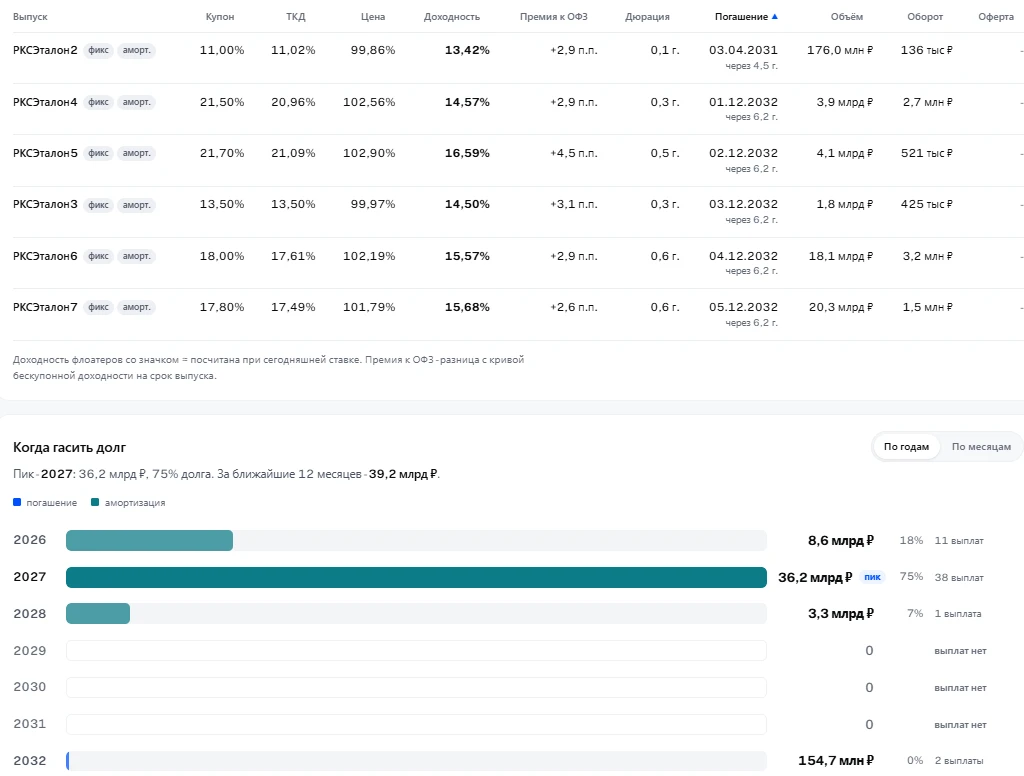This screenshot has width=1024, height=776.
Task: Sort the table by ТКД column
Action: (x=296, y=17)
